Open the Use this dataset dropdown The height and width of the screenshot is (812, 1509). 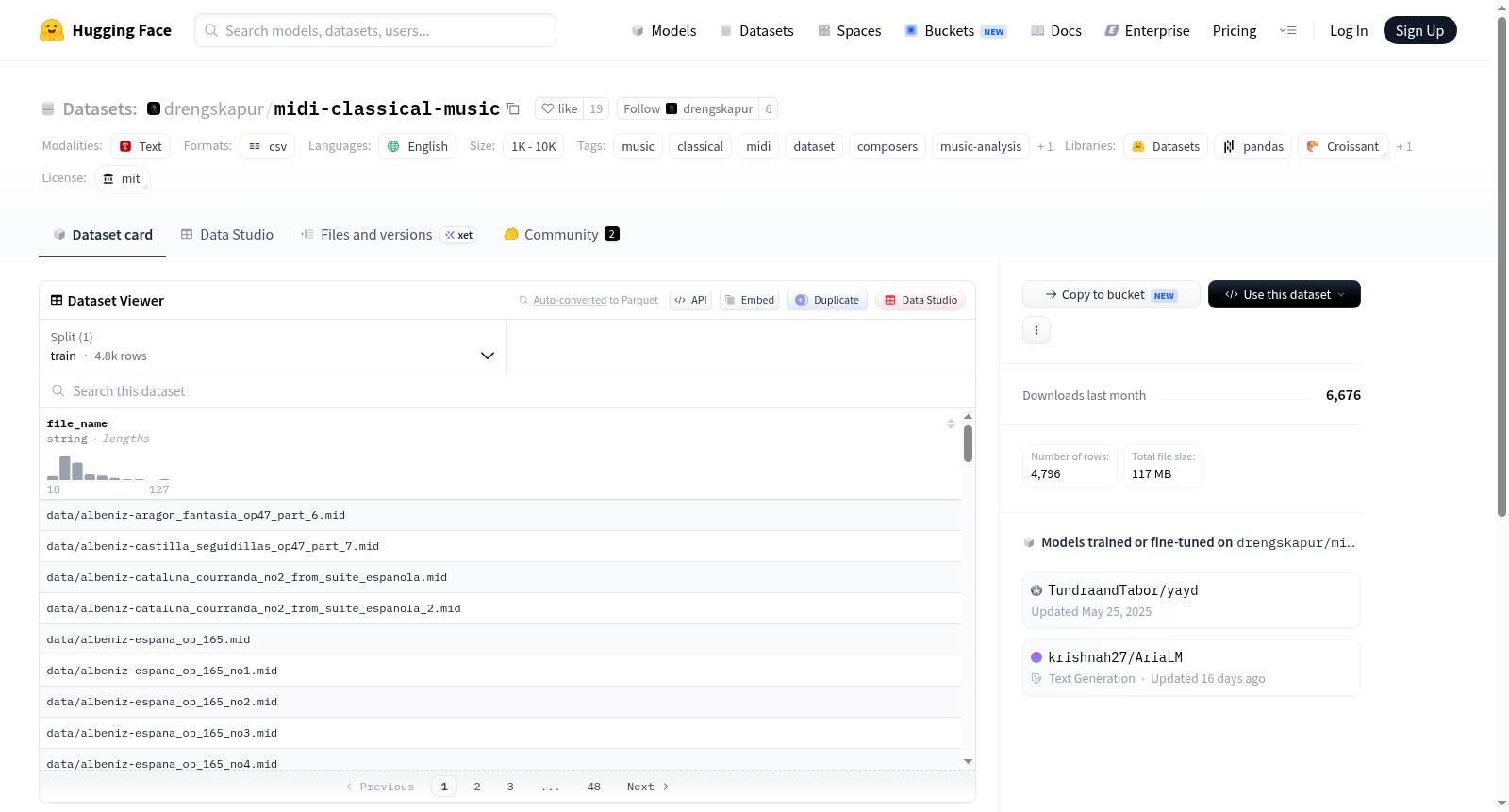pyautogui.click(x=1285, y=294)
